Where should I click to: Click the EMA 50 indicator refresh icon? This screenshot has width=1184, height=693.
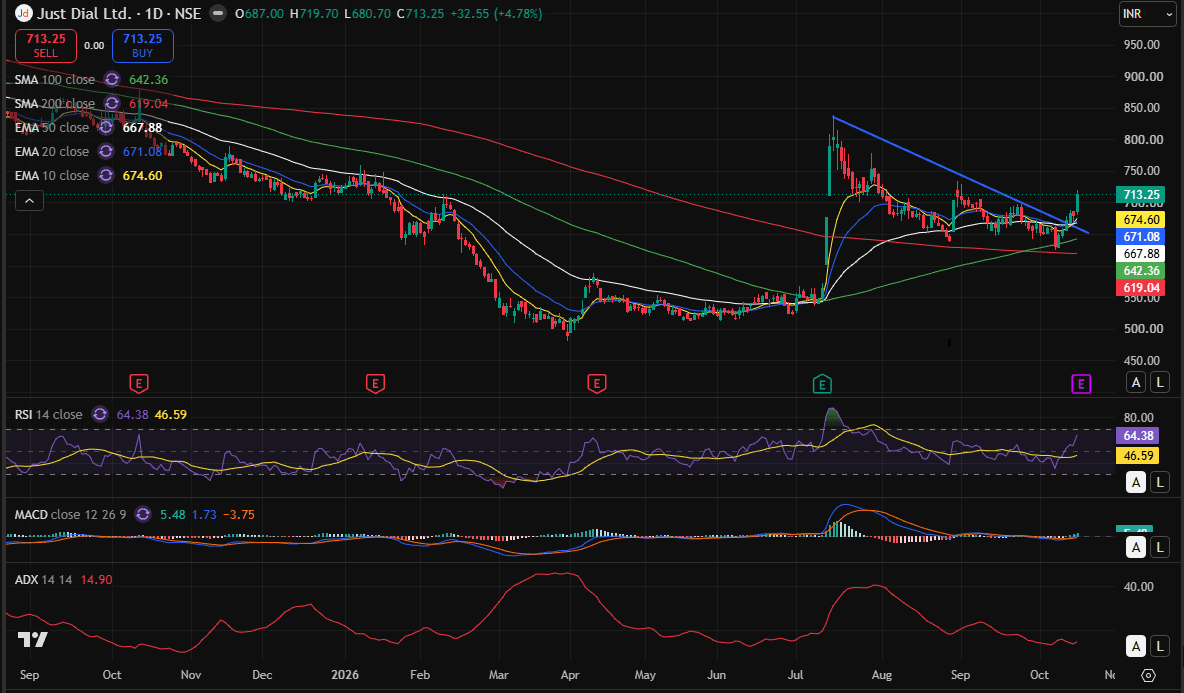pos(106,128)
